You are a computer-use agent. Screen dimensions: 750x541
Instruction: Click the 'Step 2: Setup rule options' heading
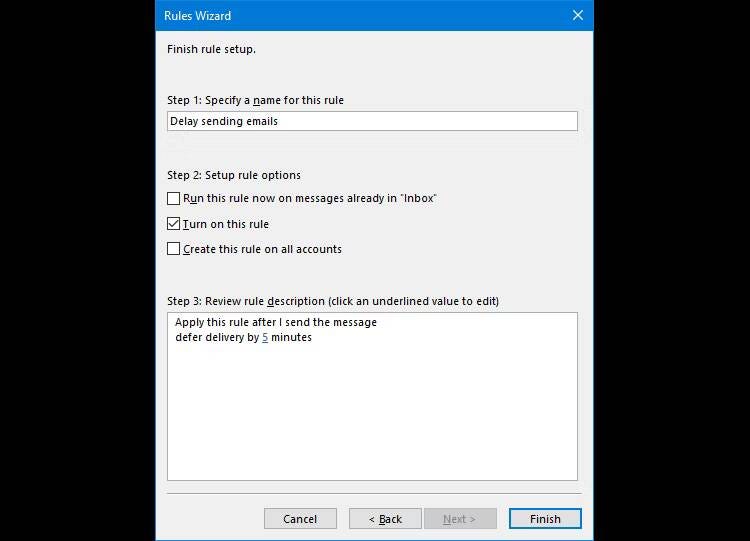[x=234, y=175]
